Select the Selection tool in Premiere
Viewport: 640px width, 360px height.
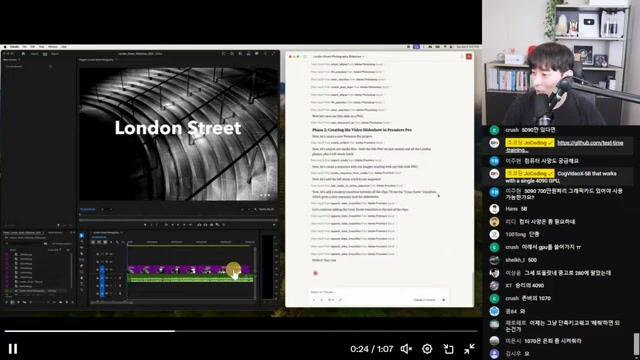82,235
